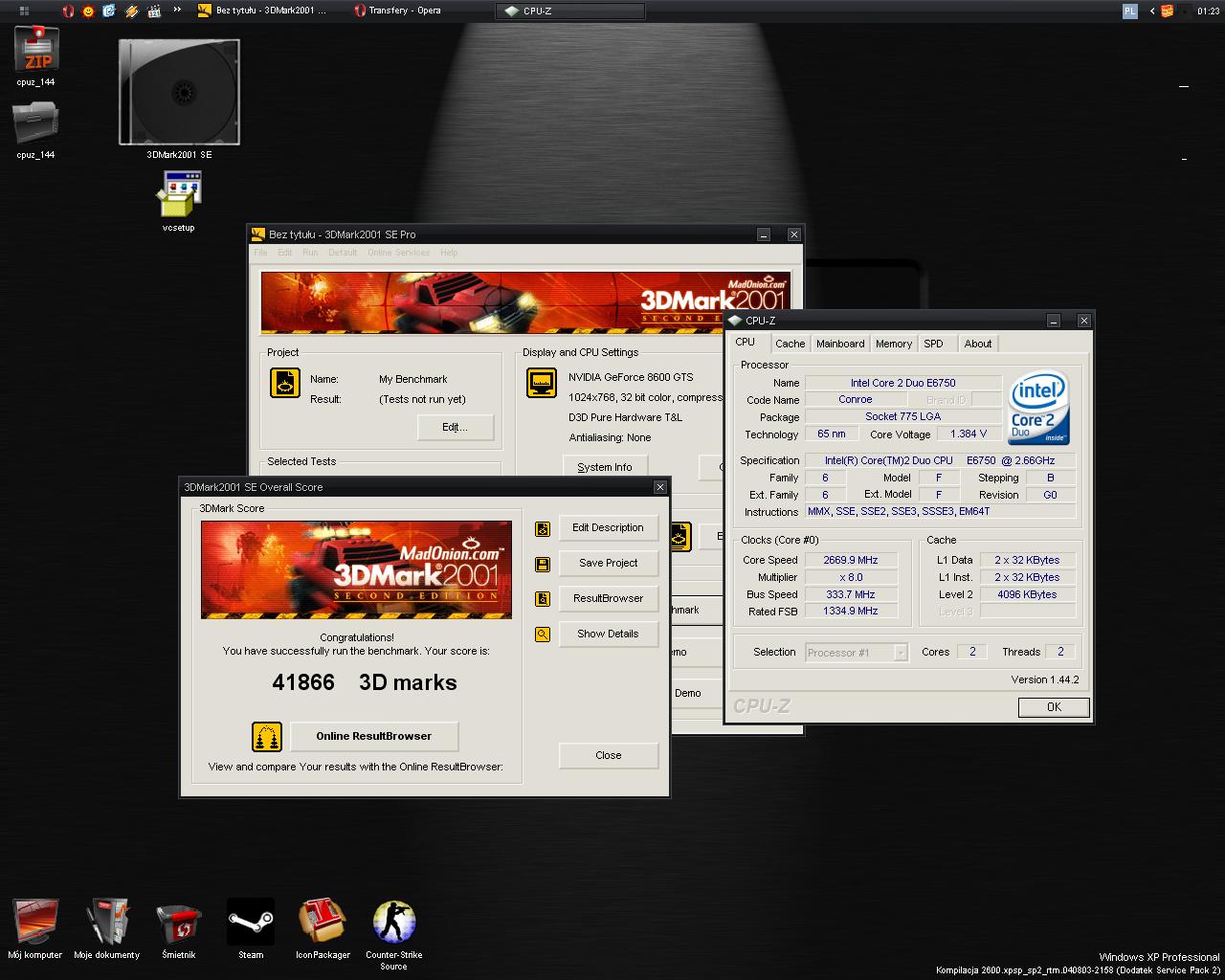
Task: Click the Show Details magnifier icon
Action: [543, 635]
